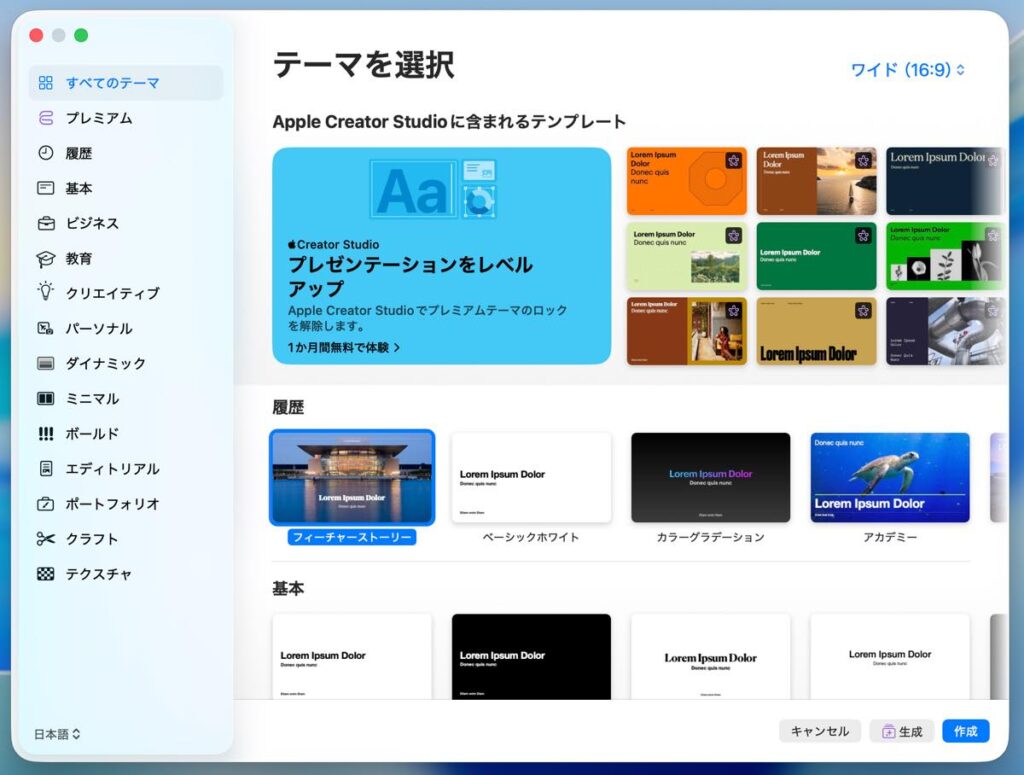Click the 履歴 section heading

pos(288,407)
